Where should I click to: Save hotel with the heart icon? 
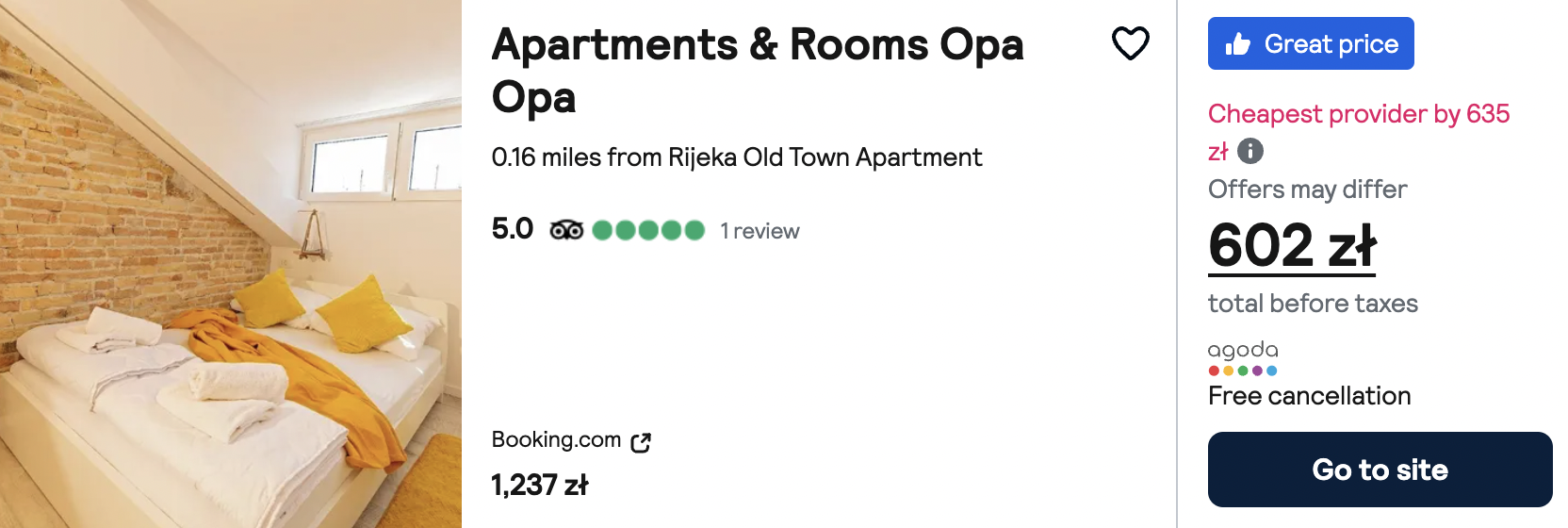1130,43
